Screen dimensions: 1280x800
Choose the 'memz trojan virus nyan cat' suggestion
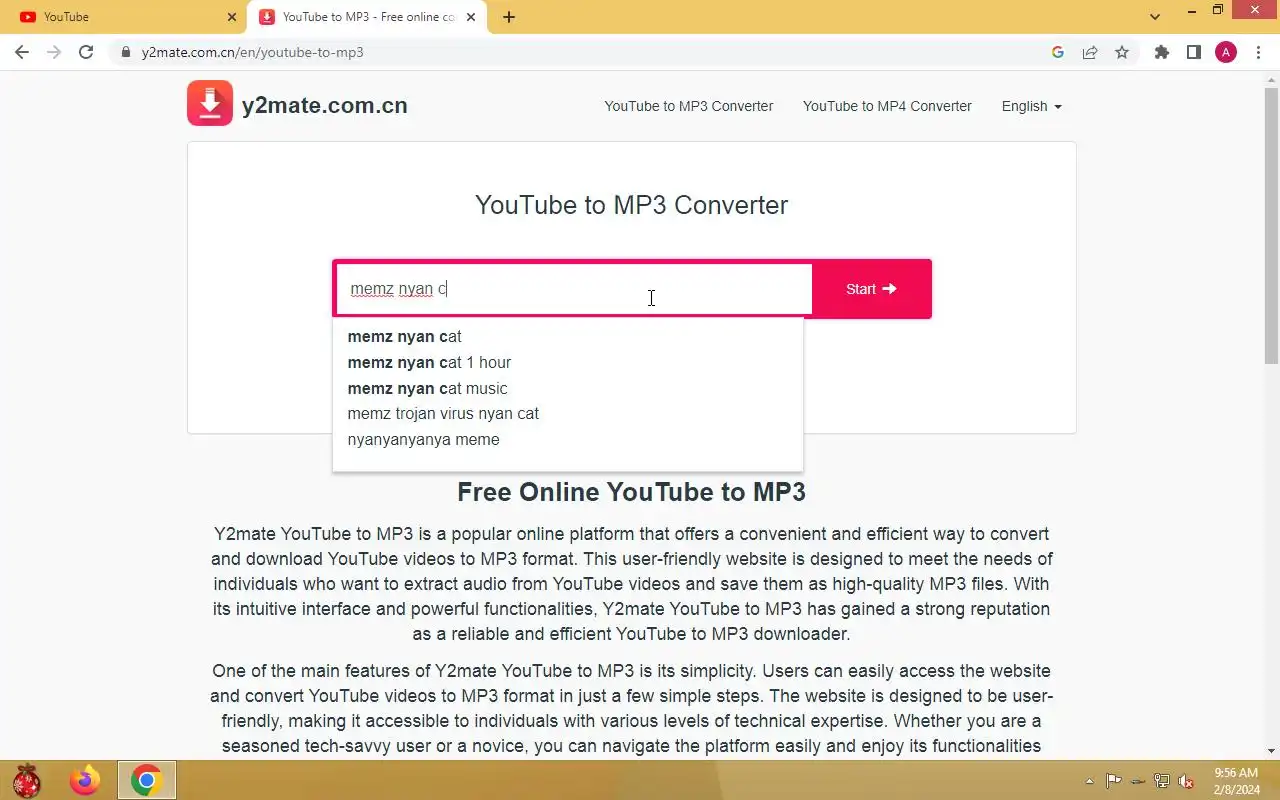coord(567,413)
